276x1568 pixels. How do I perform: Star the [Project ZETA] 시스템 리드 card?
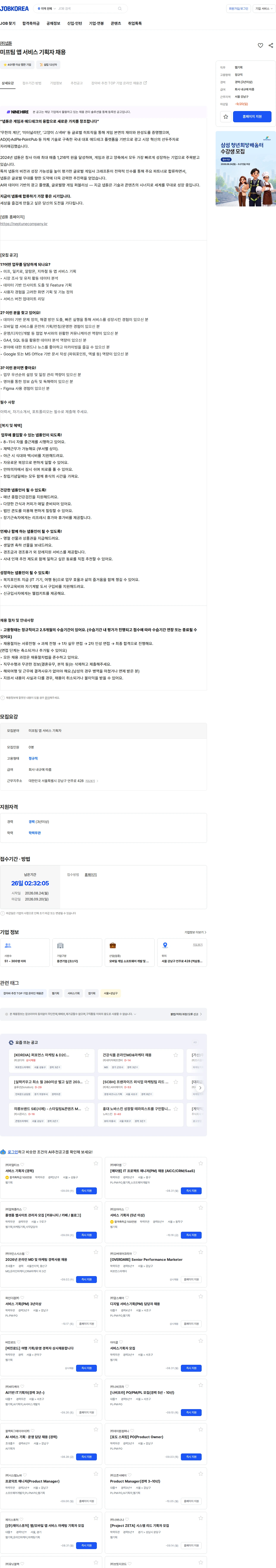click(x=201, y=1518)
